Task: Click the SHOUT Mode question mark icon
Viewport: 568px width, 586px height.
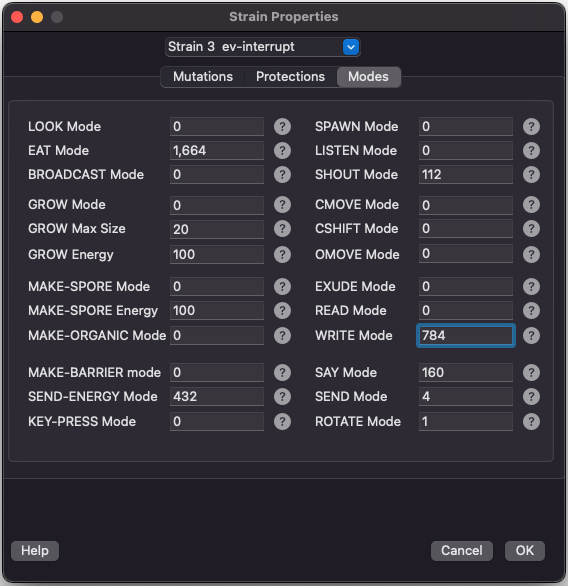Action: (531, 175)
